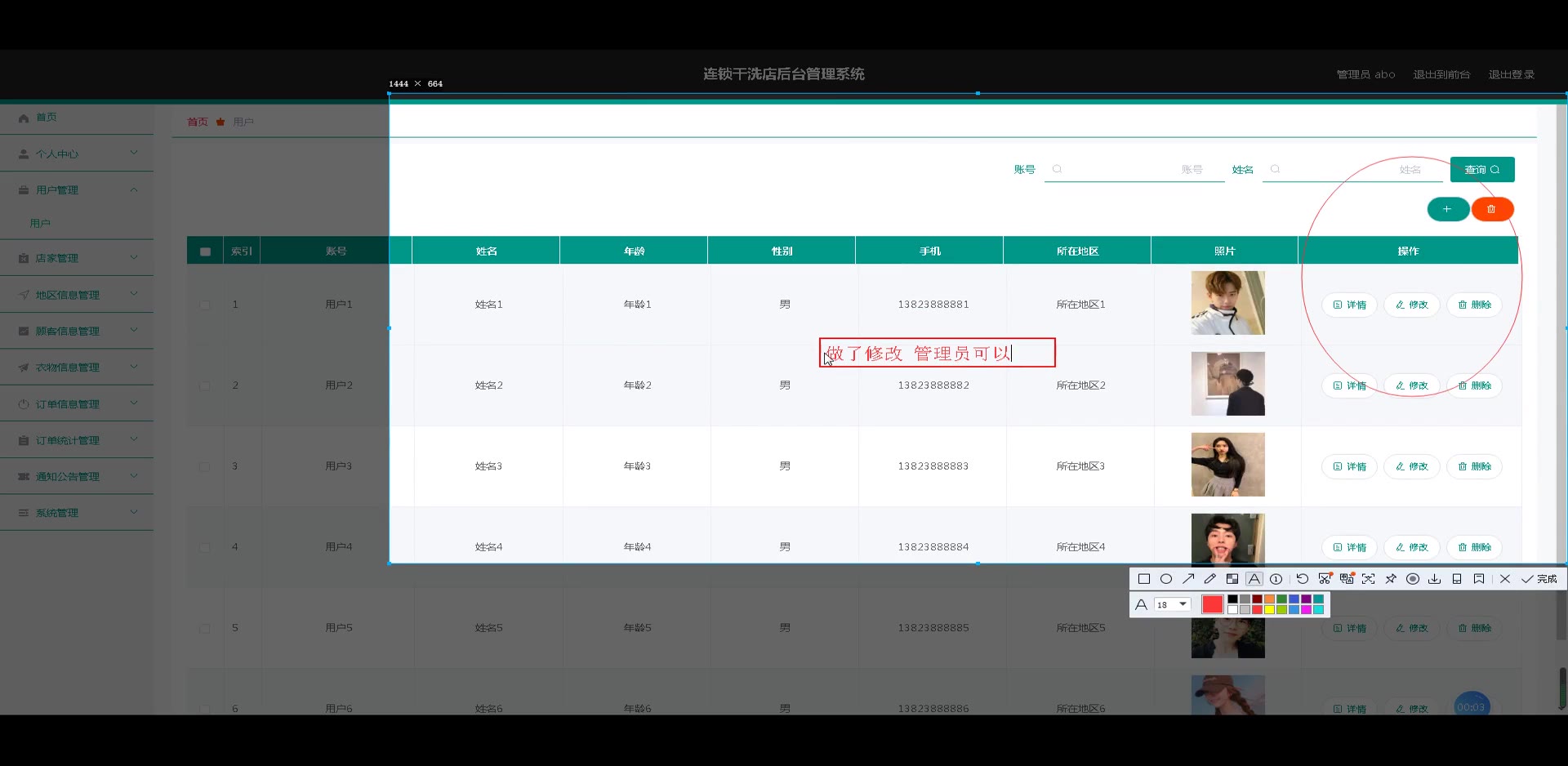Image resolution: width=1568 pixels, height=766 pixels.
Task: Go to 首页 via the breadcrumb
Action: [x=198, y=122]
